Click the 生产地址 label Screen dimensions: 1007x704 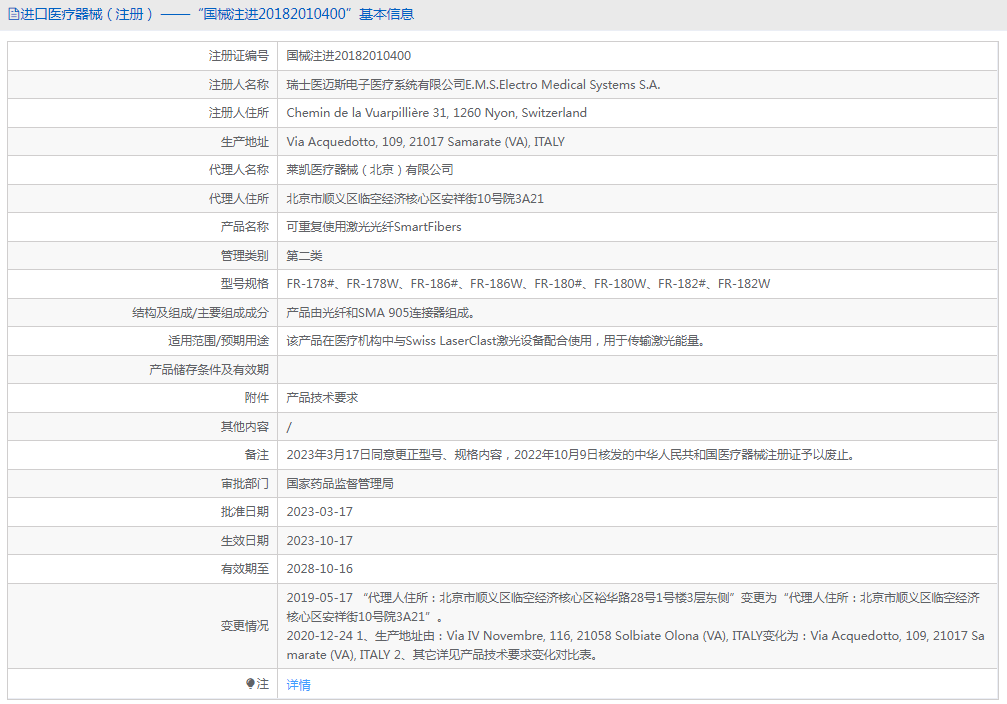click(x=245, y=142)
